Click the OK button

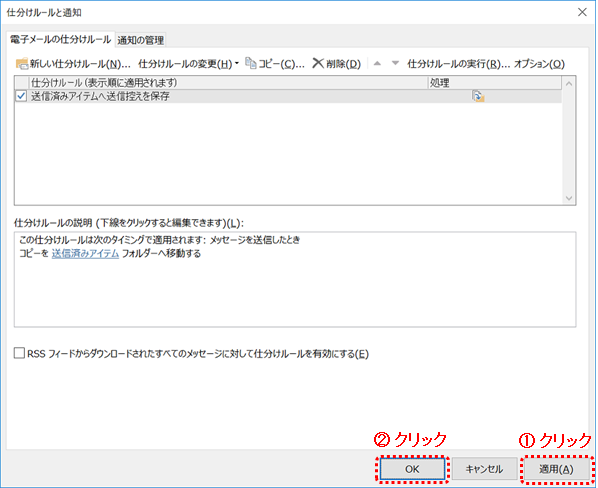412,469
